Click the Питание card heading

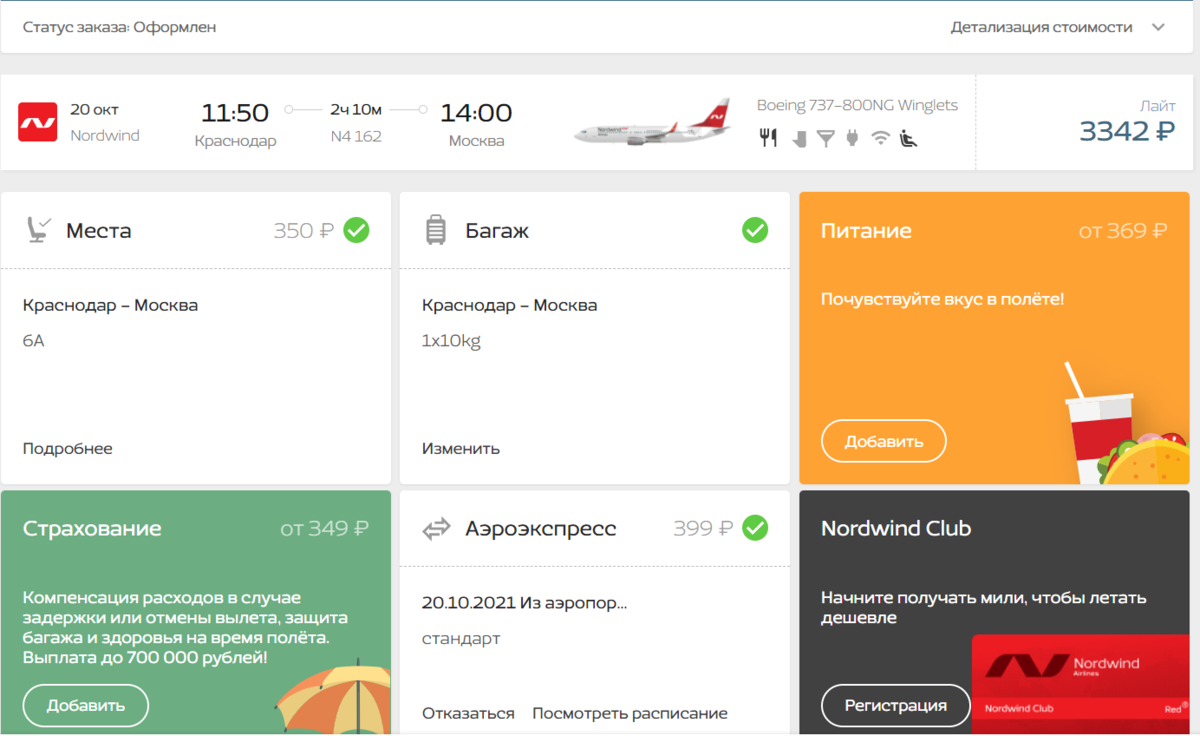coord(866,230)
